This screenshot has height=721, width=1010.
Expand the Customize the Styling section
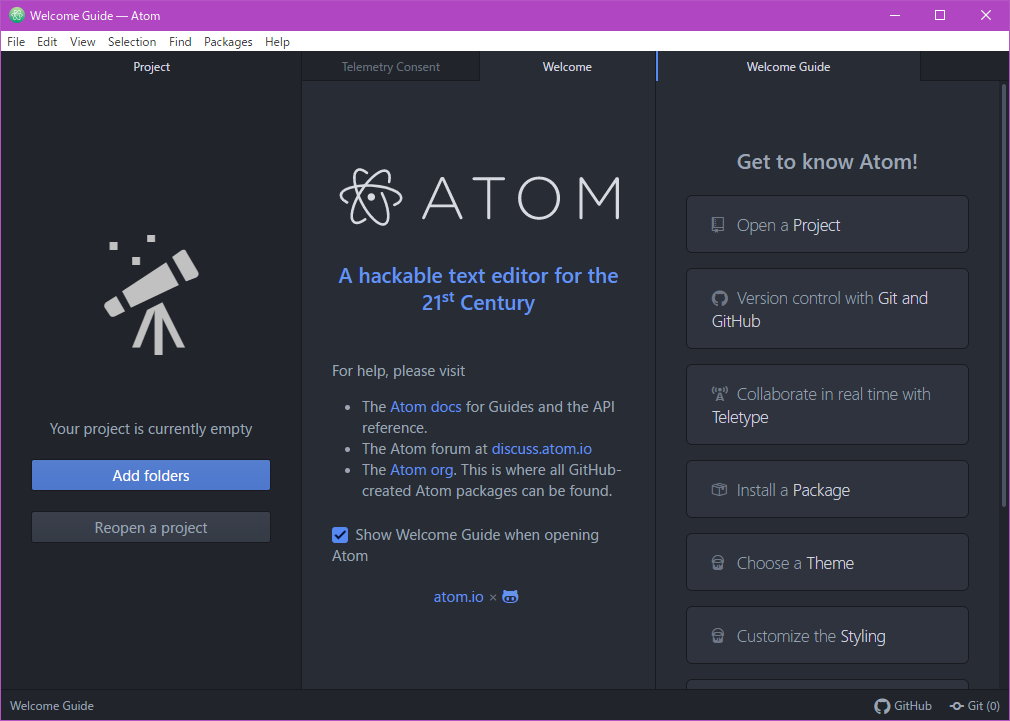(827, 636)
